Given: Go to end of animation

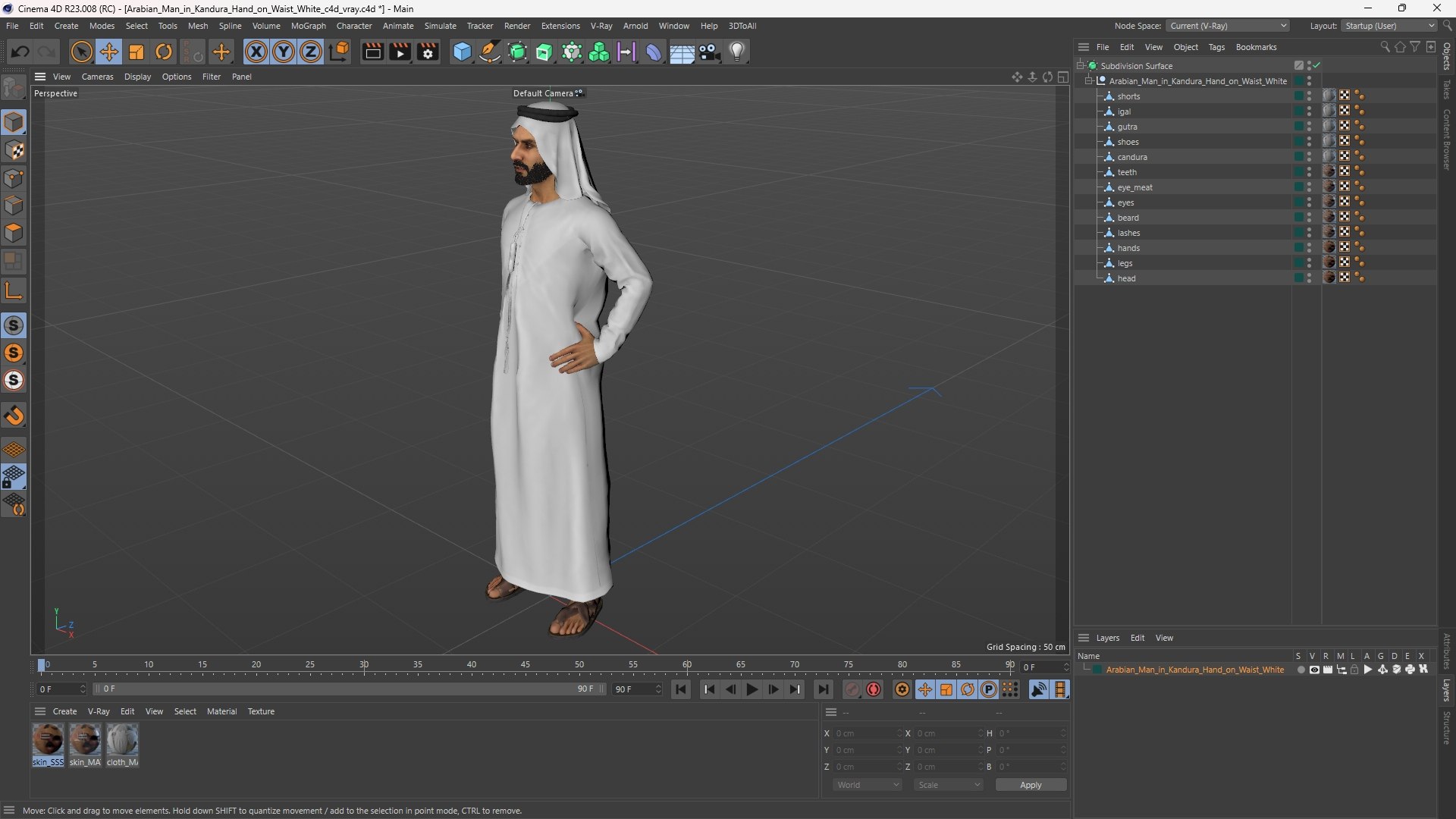Looking at the screenshot, I should coord(823,689).
